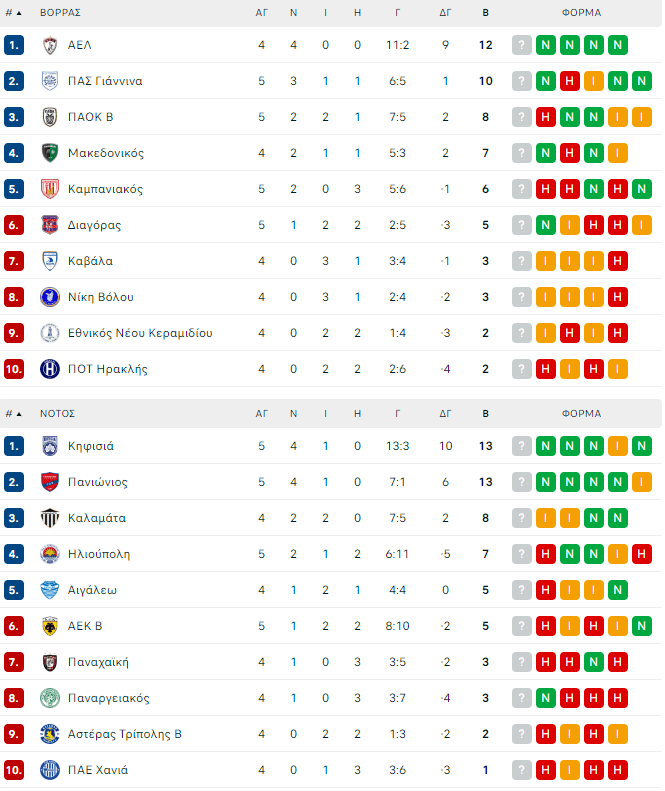
Task: Click the Νίκη Βόλου team crest
Action: 50,297
